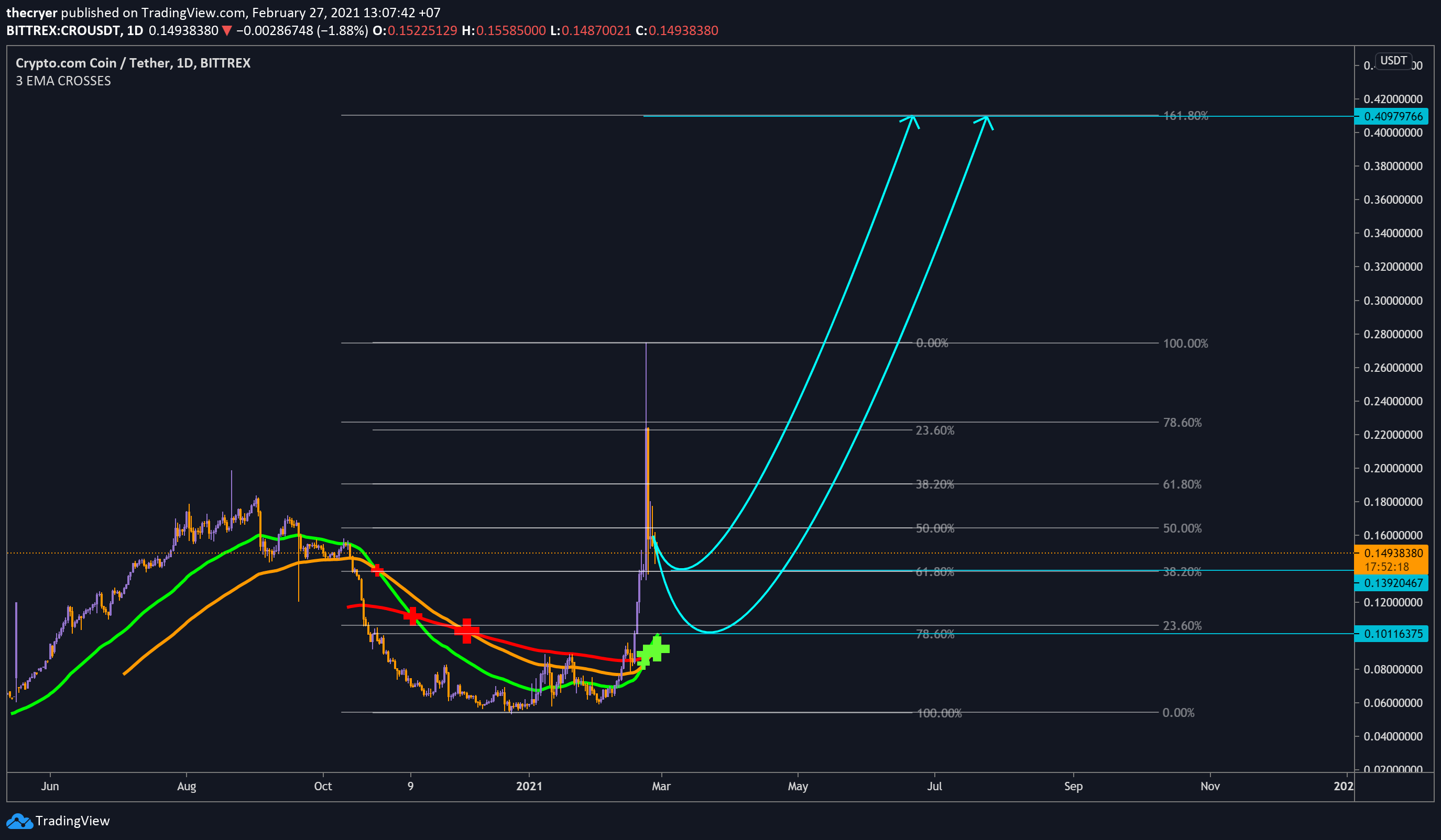Screen dimensions: 1441x840
Task: Click the 0.40979766 cyan price tag
Action: click(x=1391, y=117)
